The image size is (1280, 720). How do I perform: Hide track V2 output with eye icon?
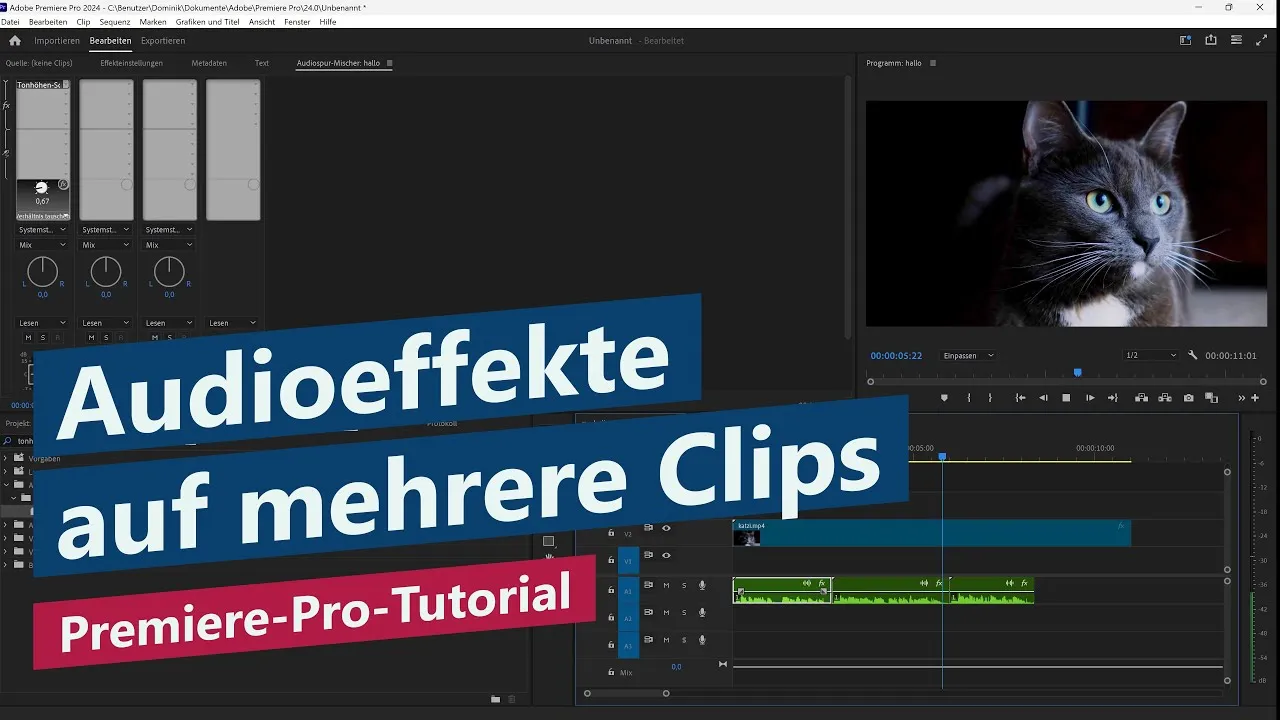(x=665, y=528)
